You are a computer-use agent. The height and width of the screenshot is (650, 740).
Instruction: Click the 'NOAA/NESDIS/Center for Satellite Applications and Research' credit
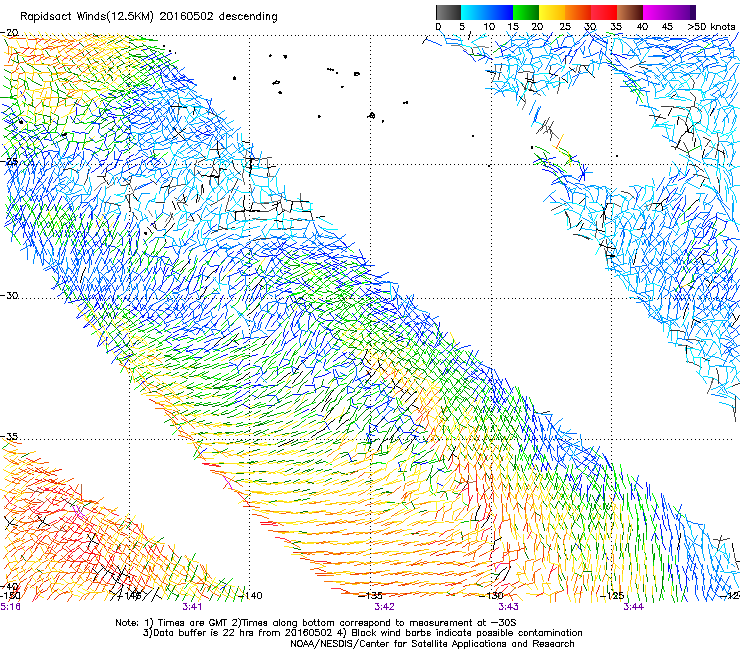click(x=432, y=644)
